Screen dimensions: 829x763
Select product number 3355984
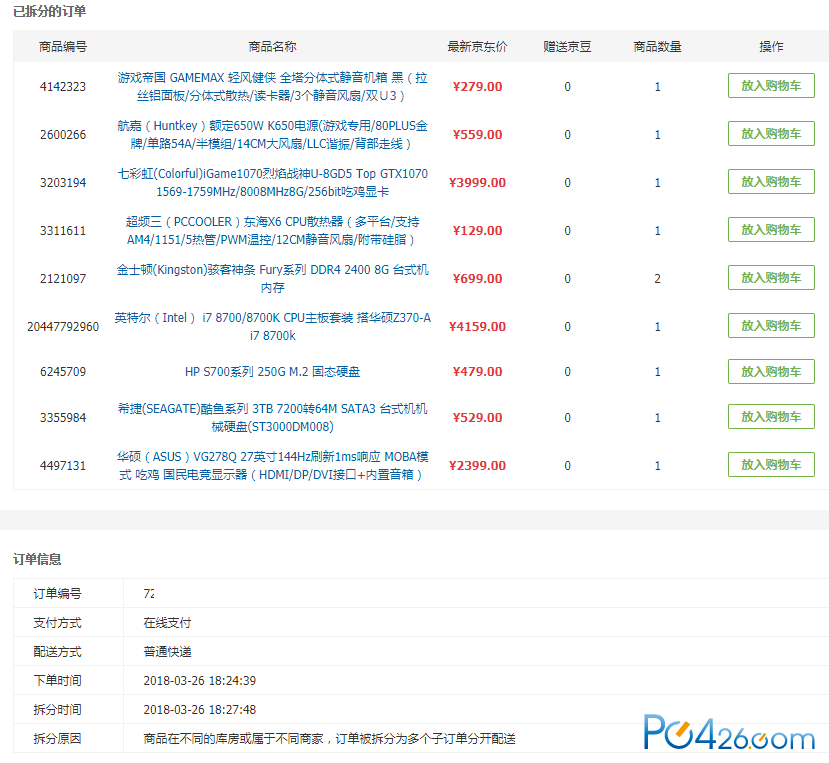click(63, 418)
